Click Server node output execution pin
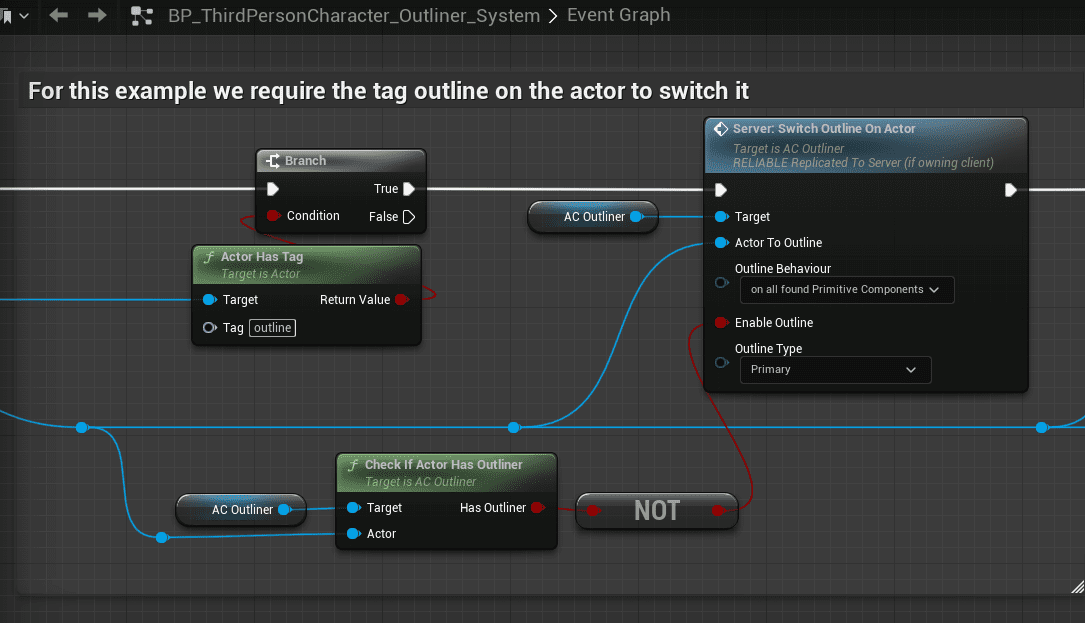This screenshot has width=1085, height=623. [1010, 190]
